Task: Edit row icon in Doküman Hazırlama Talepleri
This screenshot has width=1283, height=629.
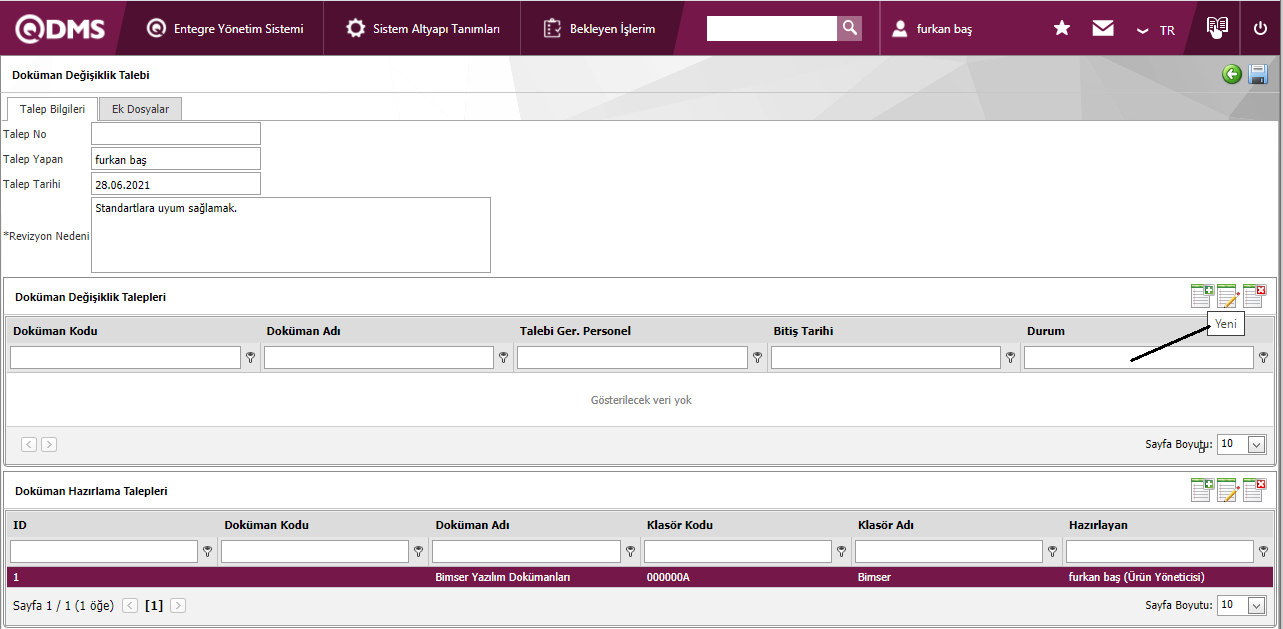Action: (1227, 490)
